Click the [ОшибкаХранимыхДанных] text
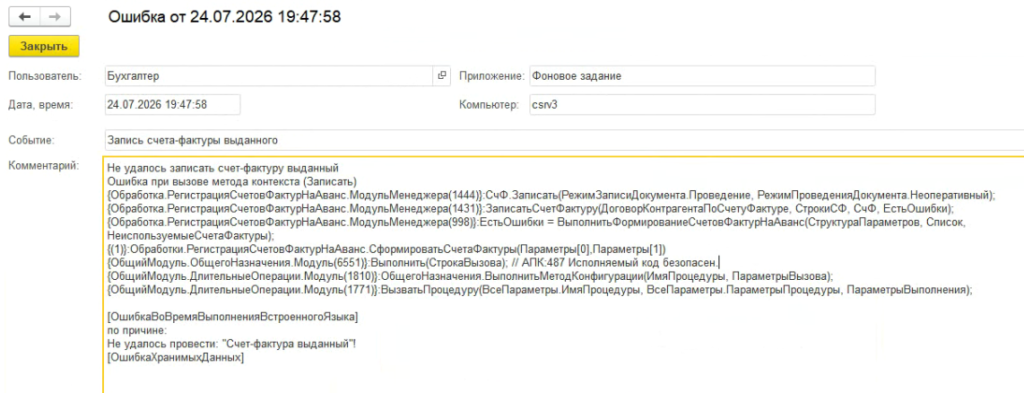Screen dimensions: 1024x393 (x=176, y=358)
